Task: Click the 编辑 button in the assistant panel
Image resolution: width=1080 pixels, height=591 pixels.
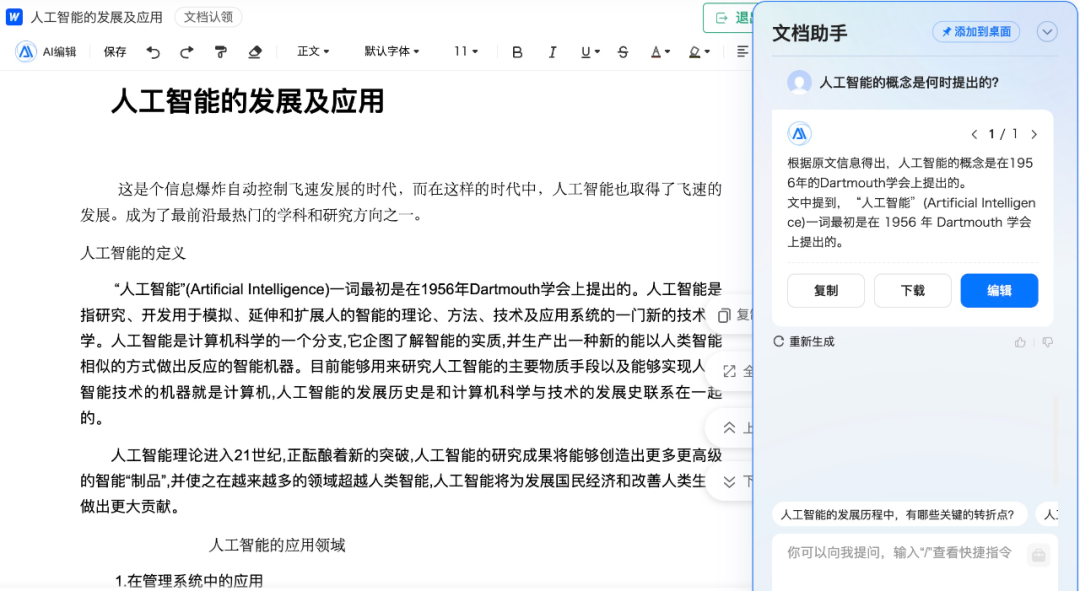Action: tap(999, 290)
